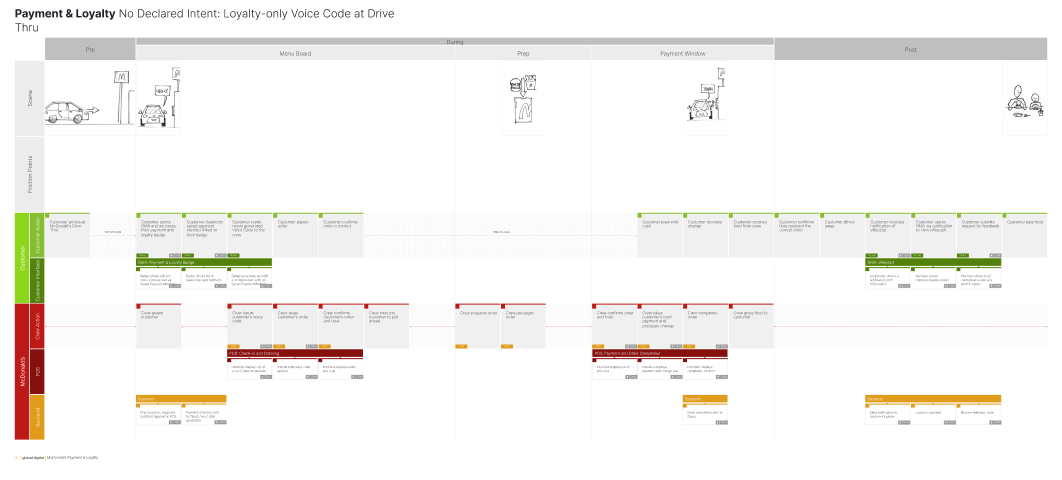The width and height of the screenshot is (1062, 480).
Task: Select 'Customer arrives at McDonald's Drive Thru' card
Action: pos(67,235)
